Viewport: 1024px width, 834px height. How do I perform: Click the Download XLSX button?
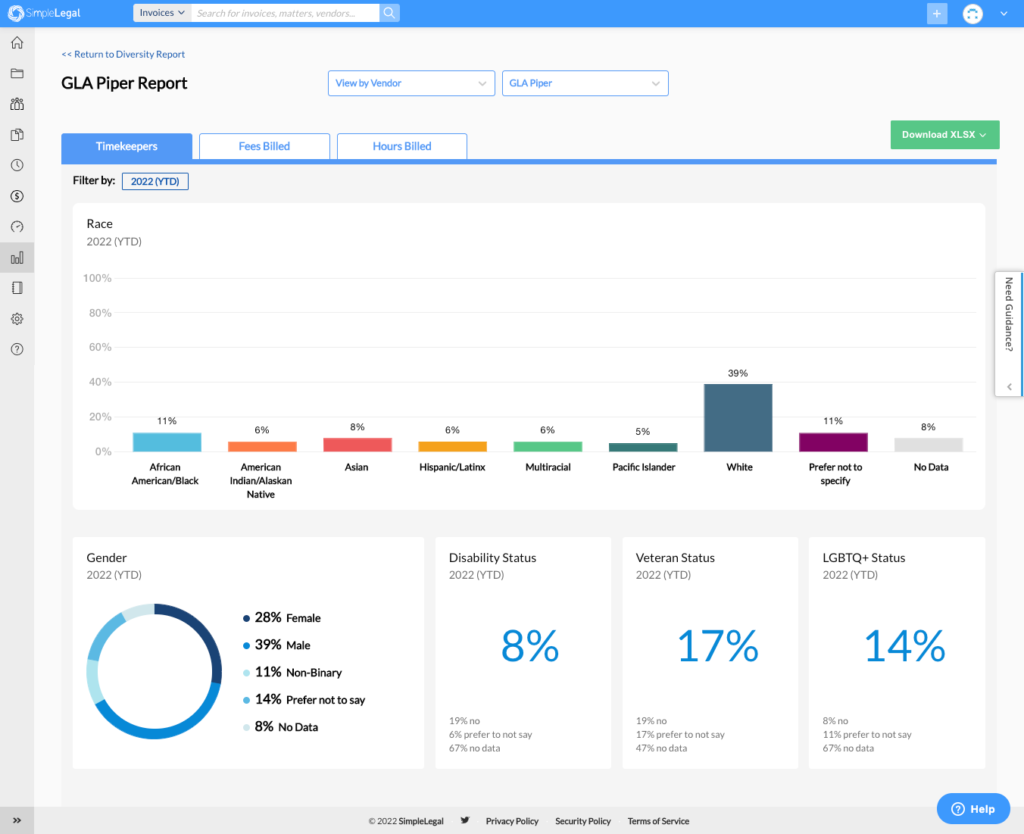tap(944, 134)
